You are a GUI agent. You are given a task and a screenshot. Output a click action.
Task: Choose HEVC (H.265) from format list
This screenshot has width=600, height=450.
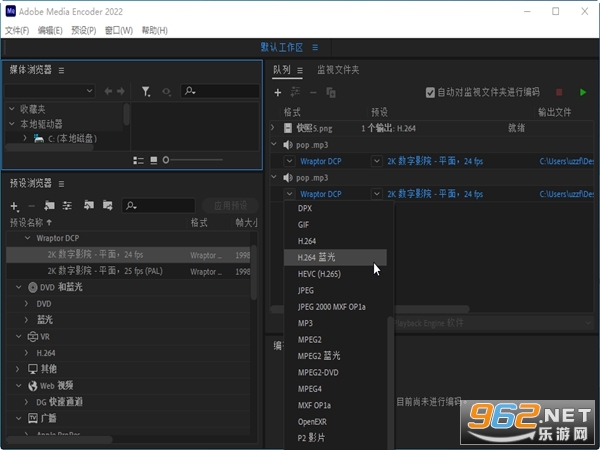335,274
